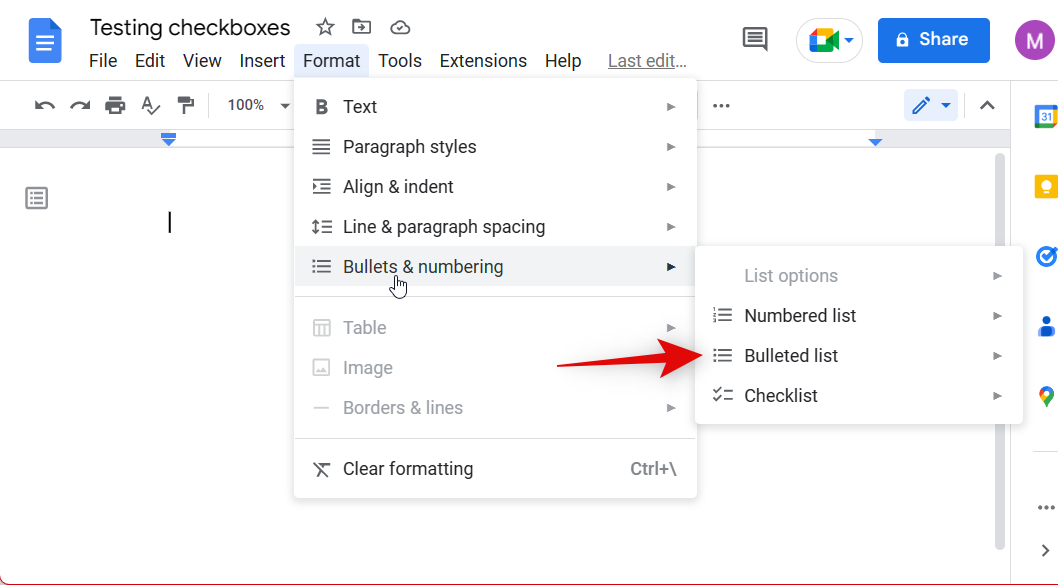This screenshot has height=585, width=1058.
Task: Open the editing mode pencil dropdown
Action: click(x=930, y=105)
